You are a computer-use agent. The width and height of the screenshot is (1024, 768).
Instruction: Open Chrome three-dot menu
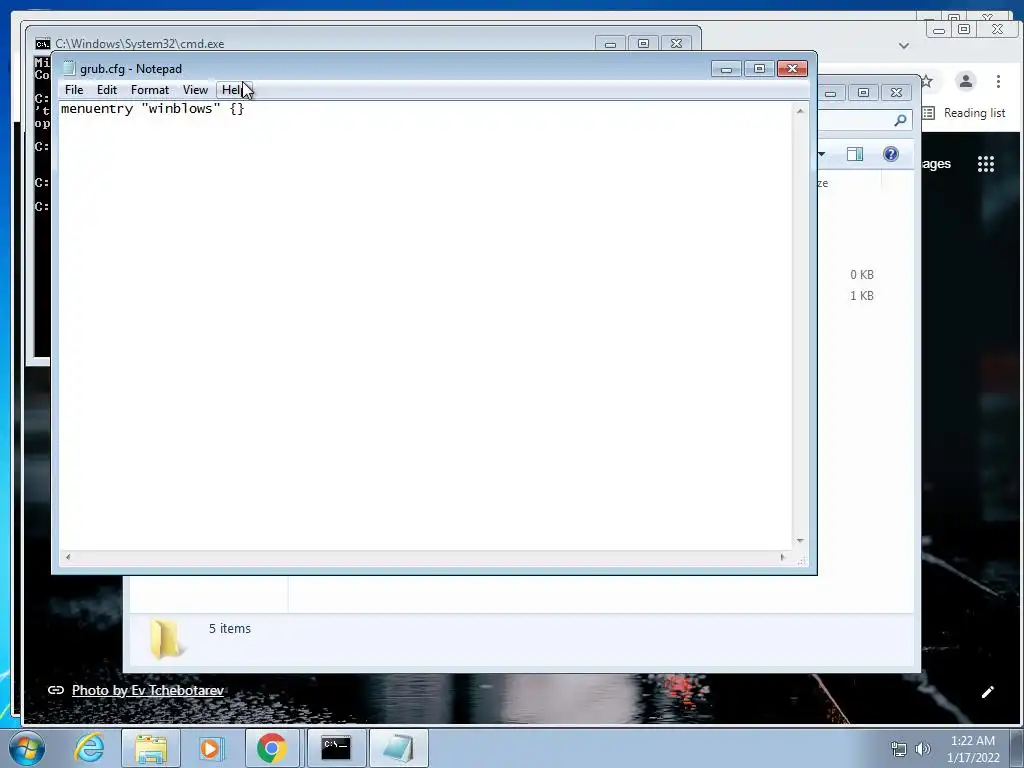(x=998, y=81)
